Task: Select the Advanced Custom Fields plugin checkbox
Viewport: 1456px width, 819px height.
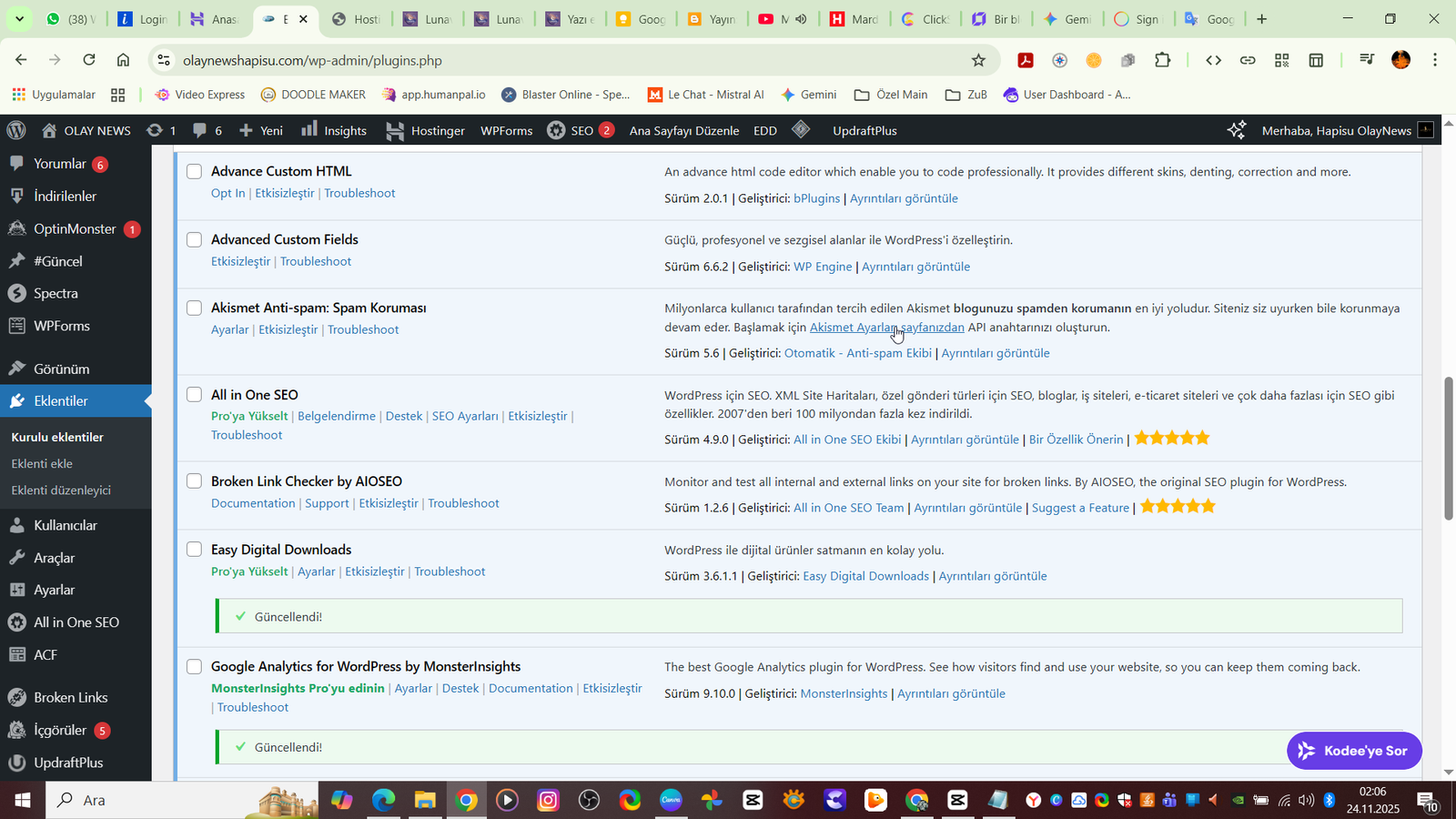Action: coord(194,239)
